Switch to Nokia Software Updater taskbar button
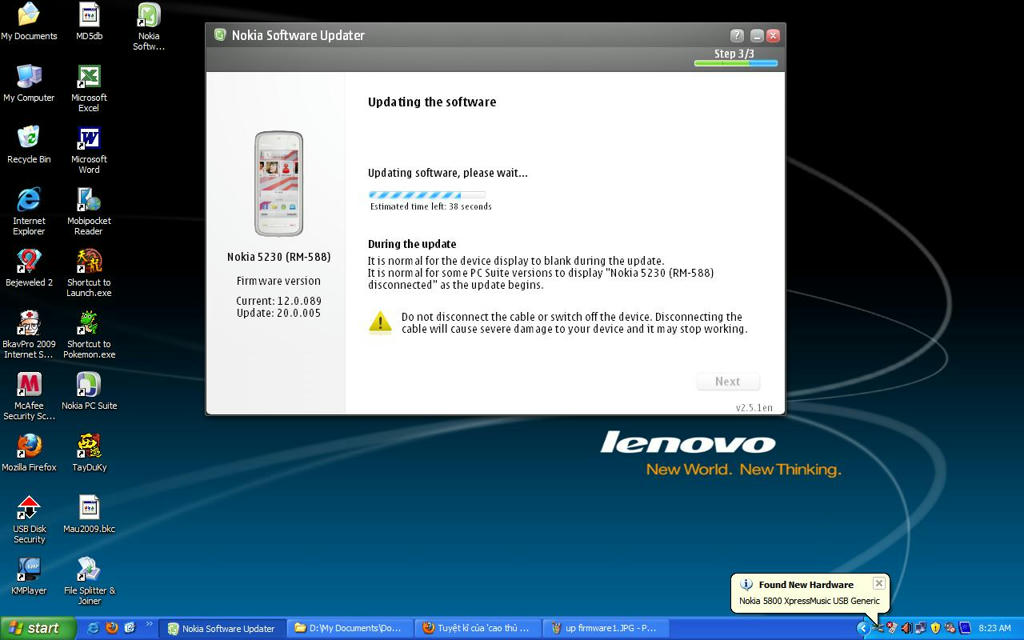1024x640 pixels. [222, 628]
